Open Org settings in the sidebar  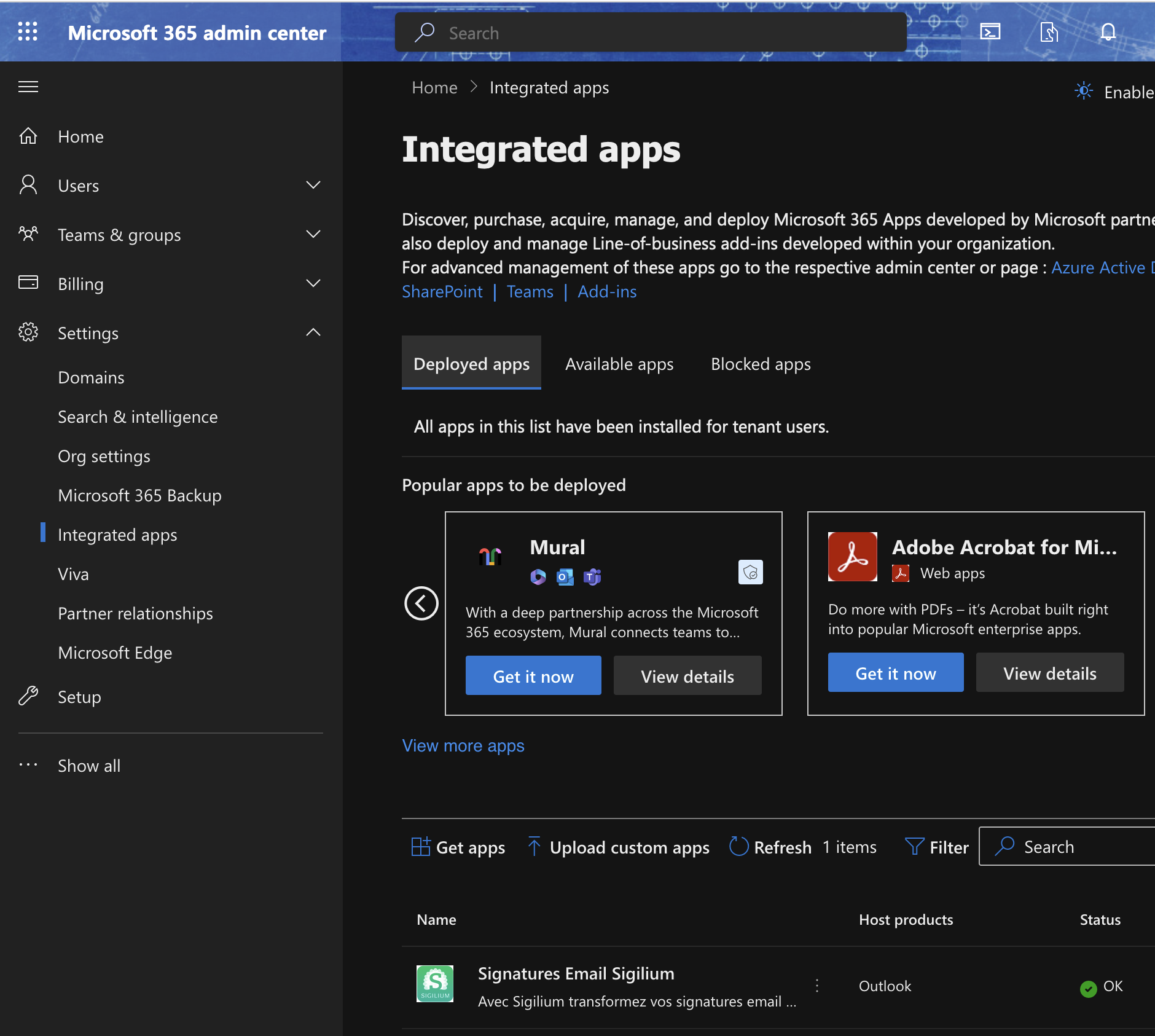(104, 456)
